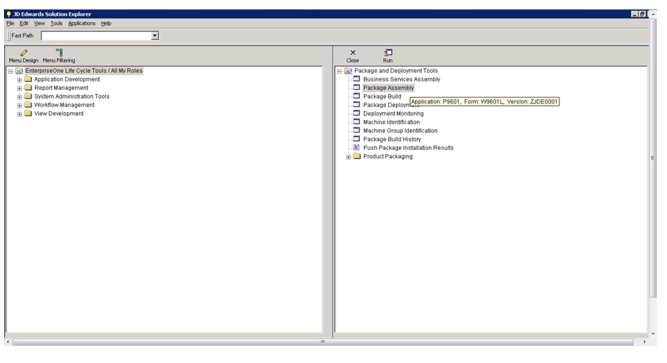Select 'Machine Identification' label
Image resolution: width=667 pixels, height=363 pixels.
pos(391,122)
